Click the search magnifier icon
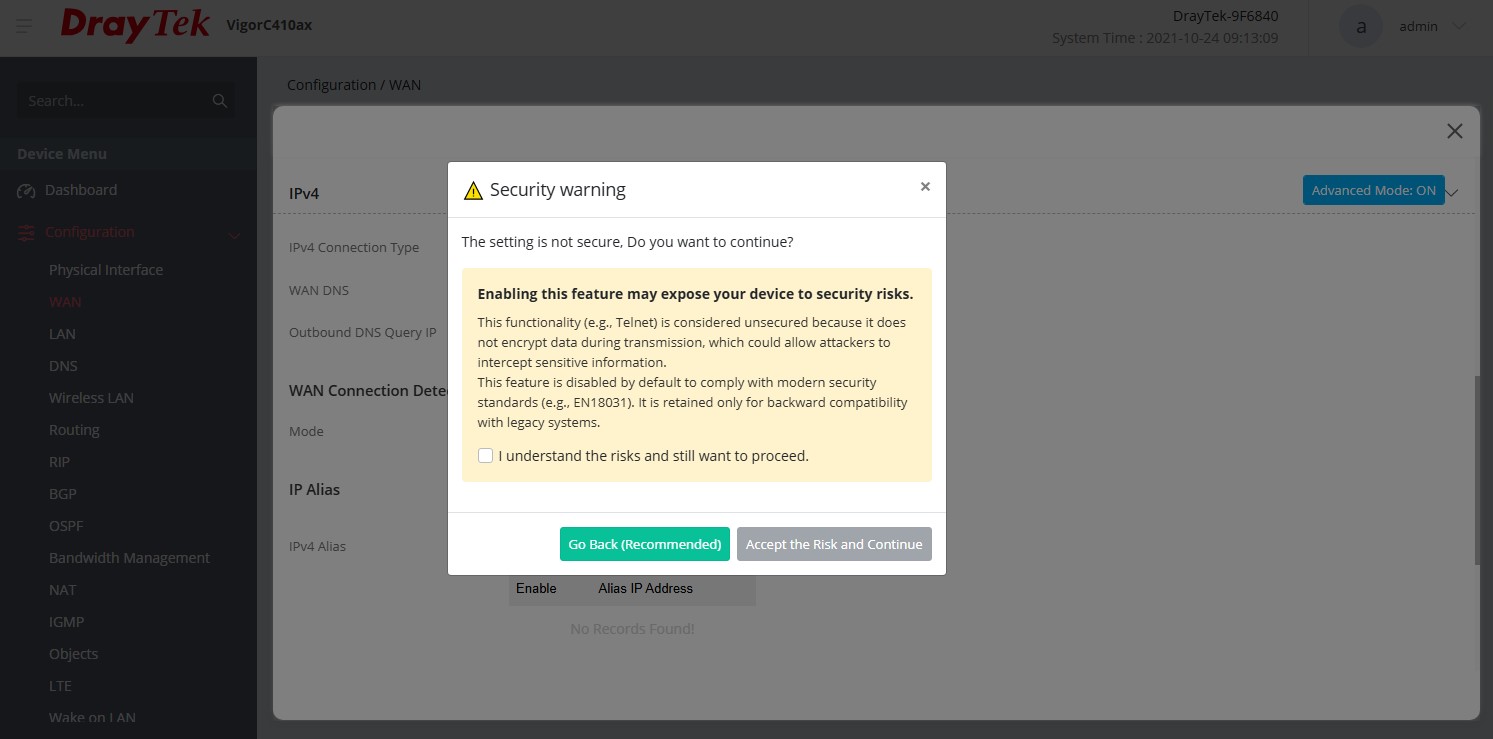Viewport: 1493px width, 739px height. [220, 101]
